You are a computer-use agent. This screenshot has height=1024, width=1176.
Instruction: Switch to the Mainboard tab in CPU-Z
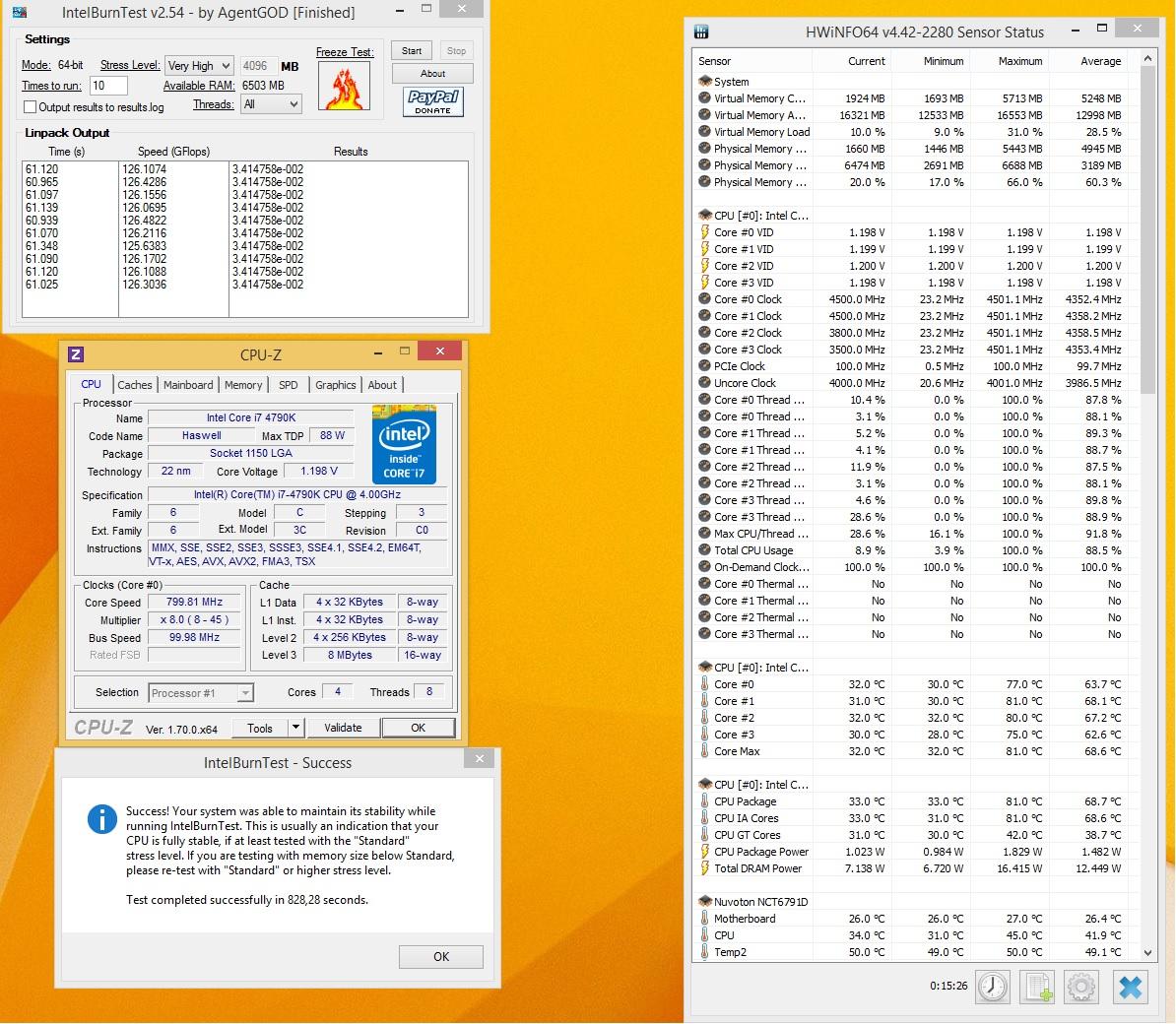[x=187, y=385]
